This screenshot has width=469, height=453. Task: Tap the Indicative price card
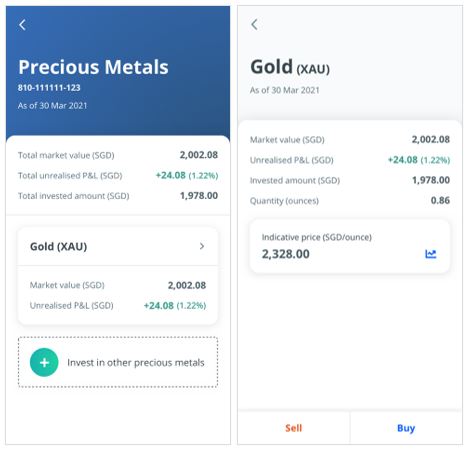coord(350,246)
